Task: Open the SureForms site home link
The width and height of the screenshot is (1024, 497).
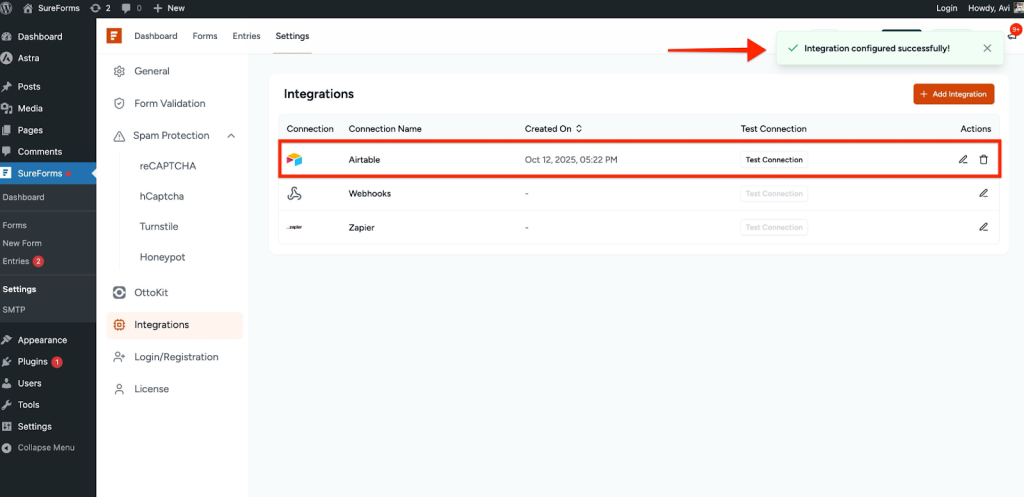Action: coord(52,8)
